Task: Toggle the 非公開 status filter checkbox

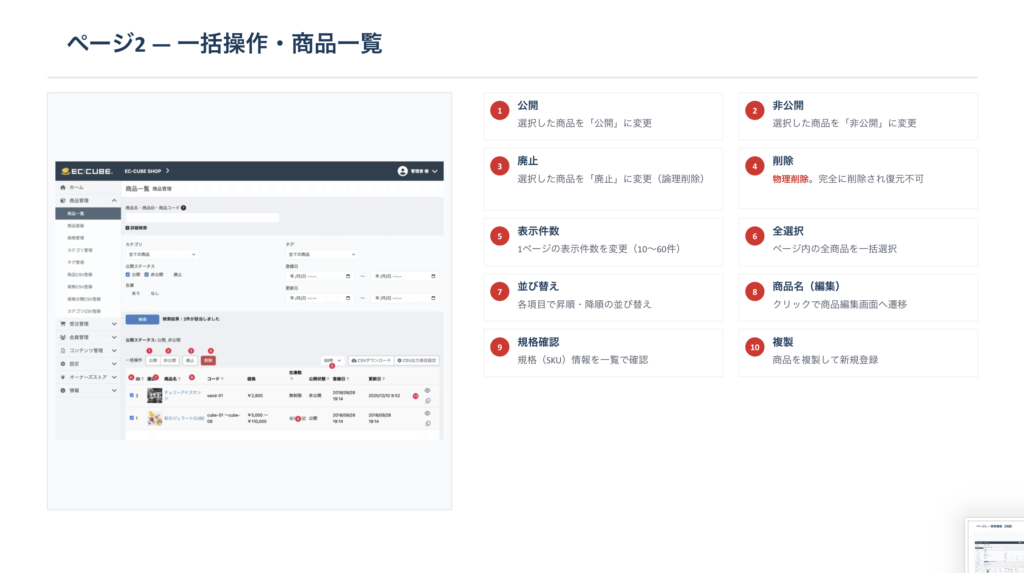Action: pos(146,274)
